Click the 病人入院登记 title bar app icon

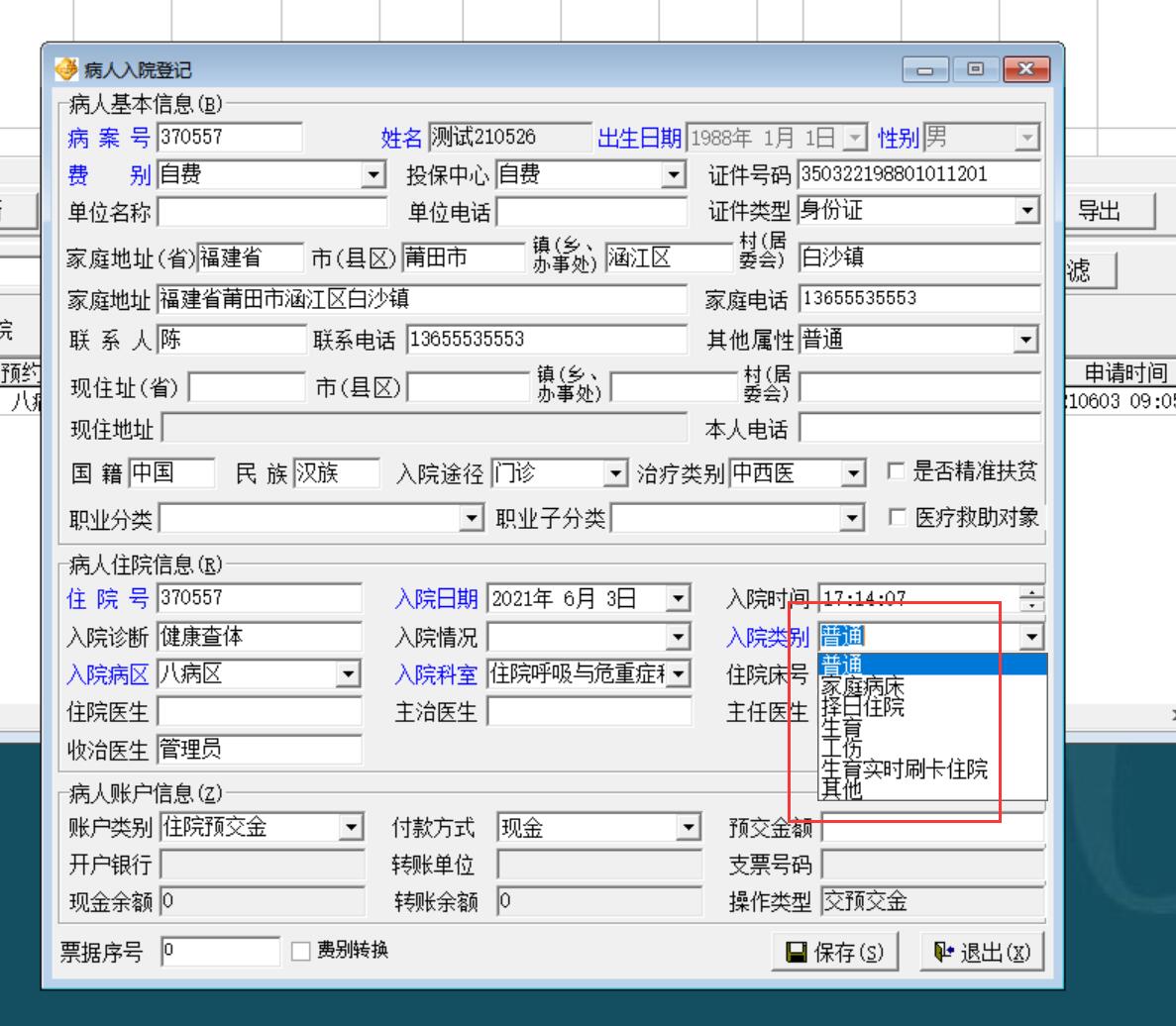pos(66,69)
